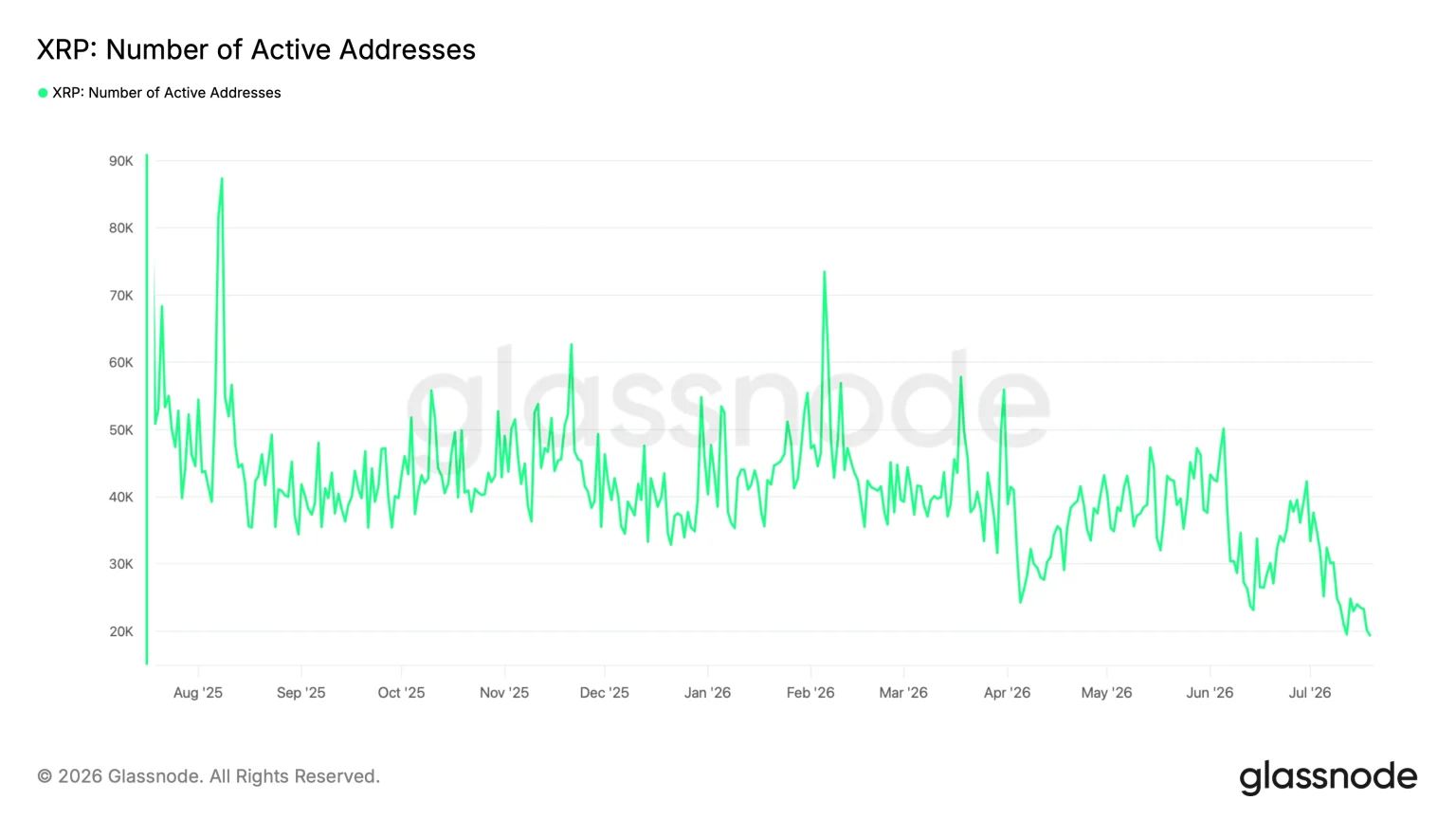
Task: Click the 60K y-axis label
Action: [x=121, y=363]
